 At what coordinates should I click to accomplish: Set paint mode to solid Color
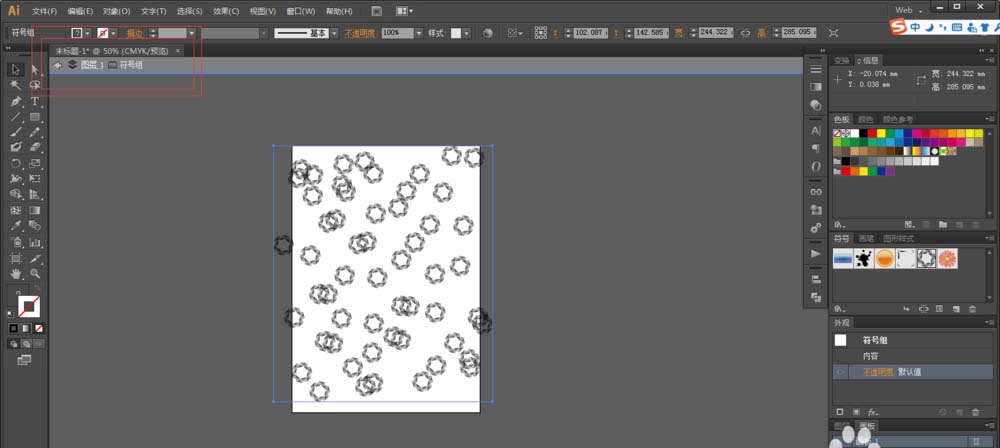click(13, 328)
